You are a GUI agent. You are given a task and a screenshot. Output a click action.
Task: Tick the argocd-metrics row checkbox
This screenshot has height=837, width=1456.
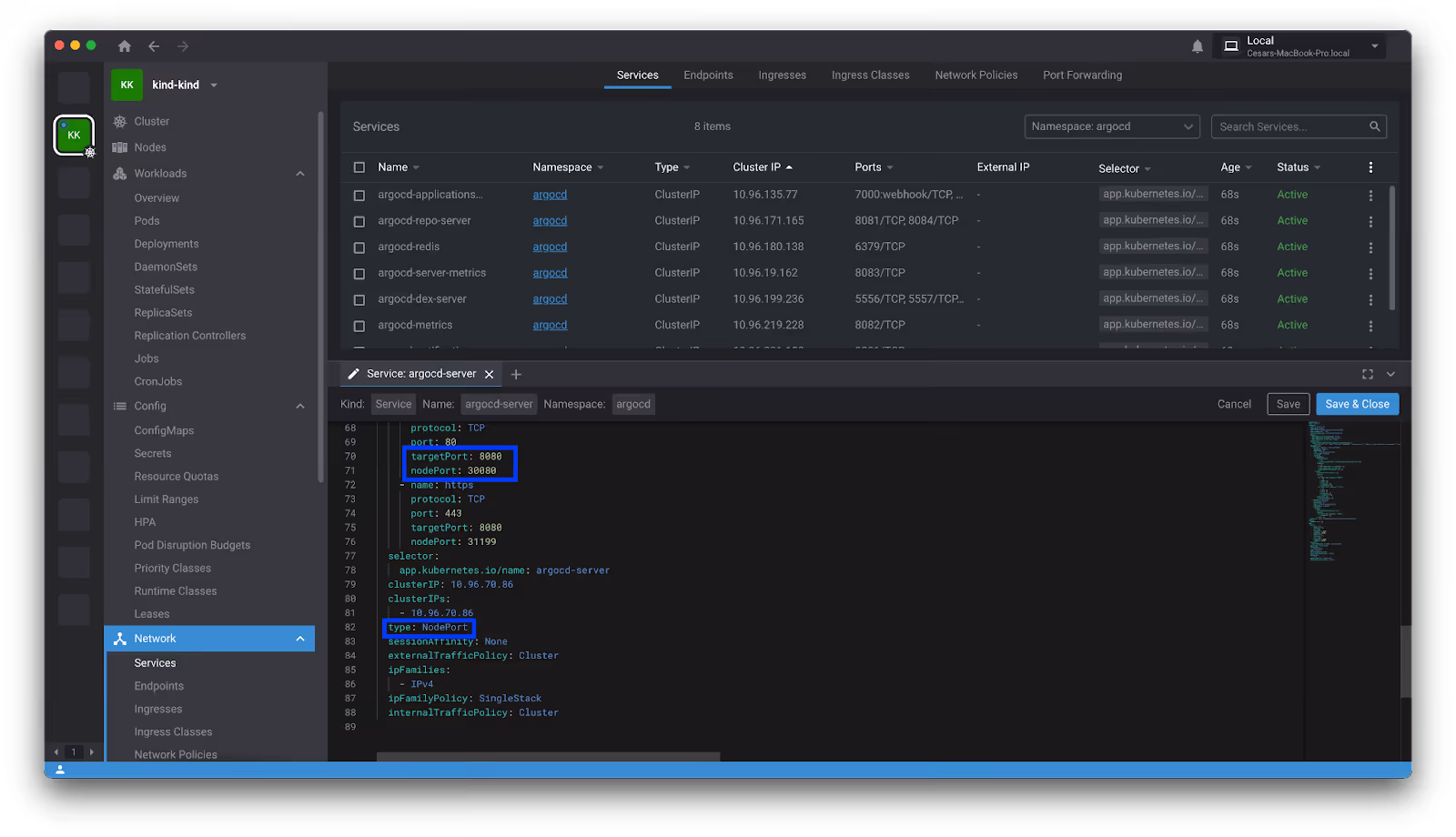coord(359,326)
